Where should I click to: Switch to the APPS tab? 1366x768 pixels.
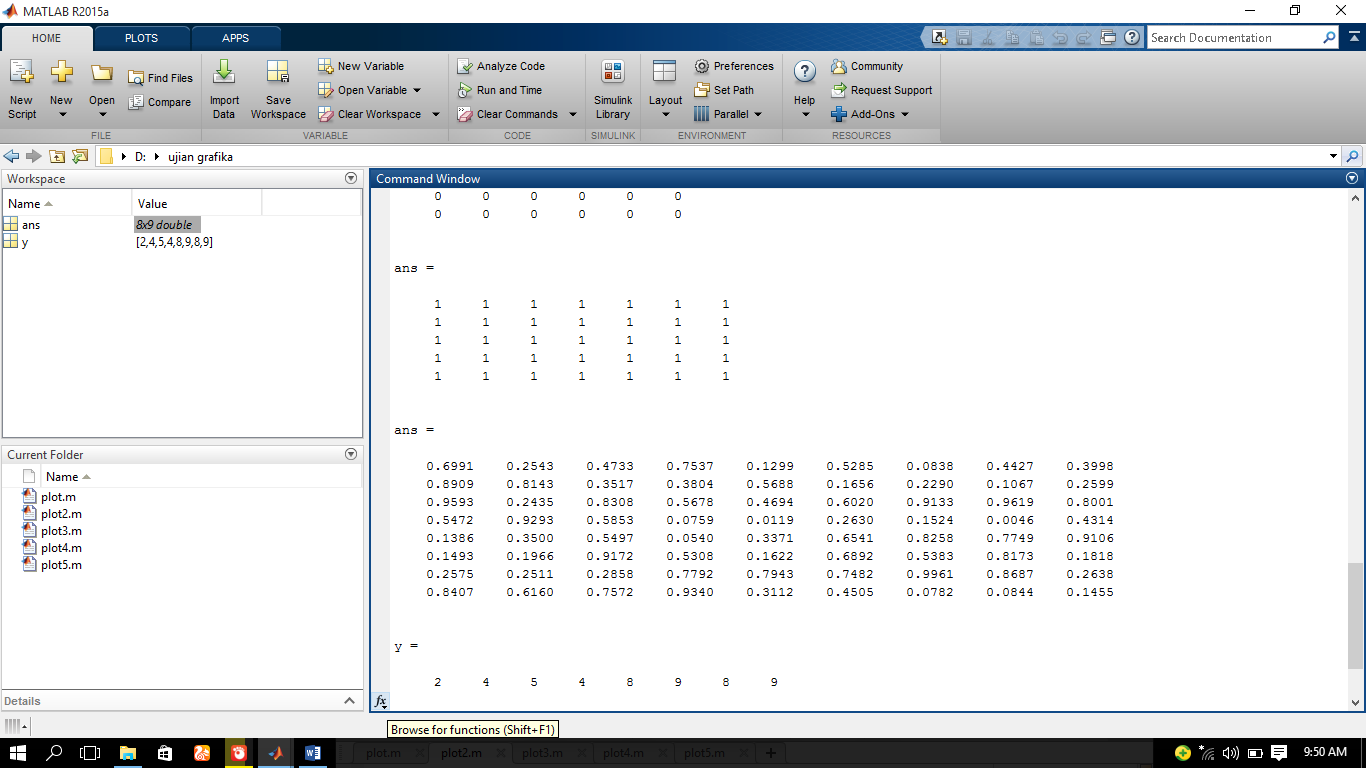(x=236, y=38)
